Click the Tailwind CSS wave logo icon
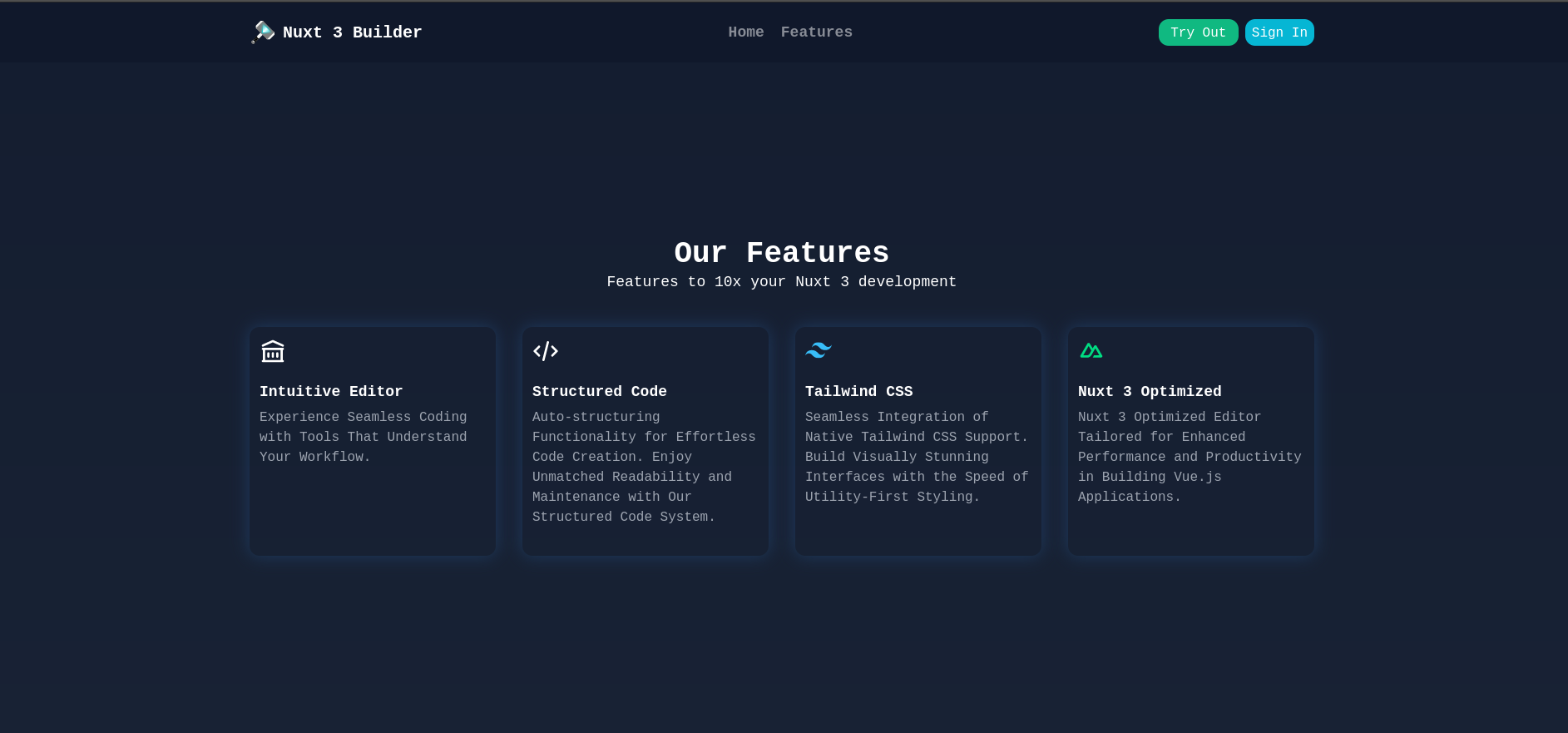The image size is (1568, 733). [819, 350]
